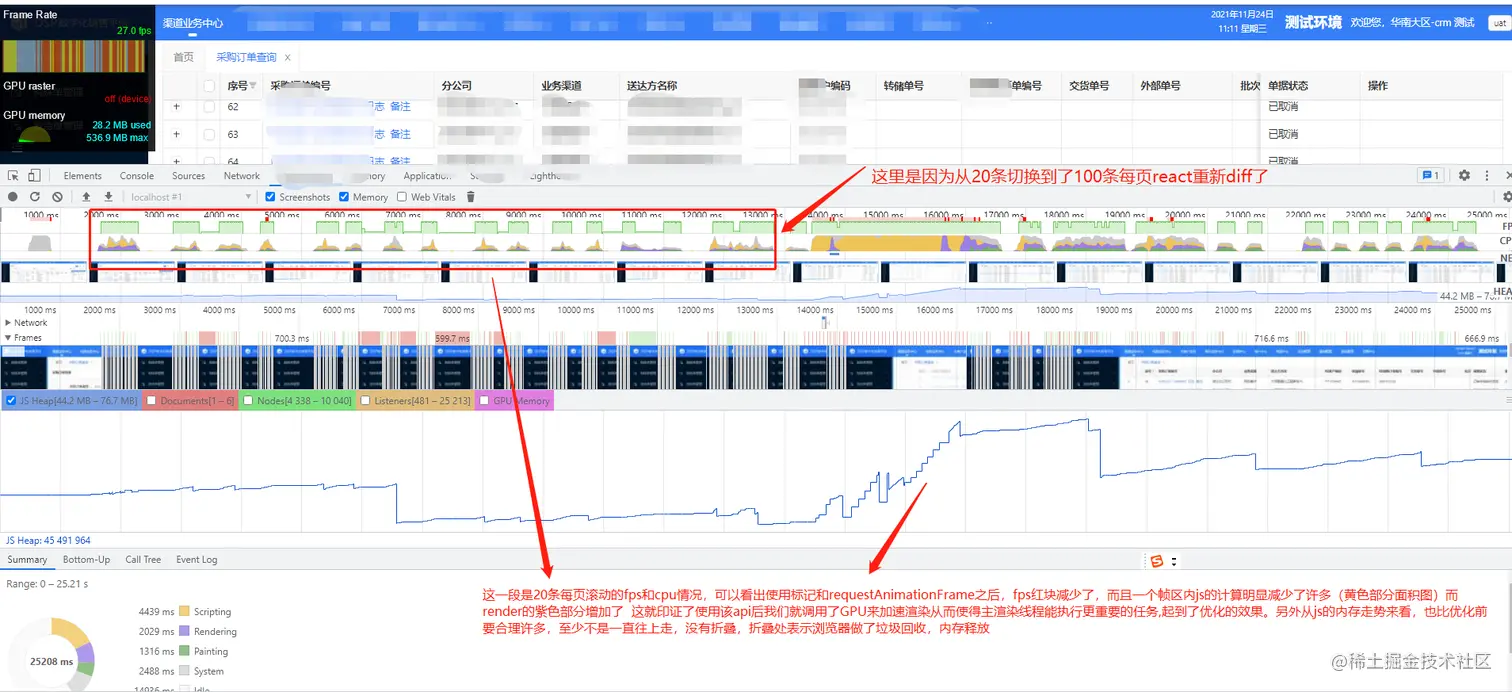The width and height of the screenshot is (1512, 692).
Task: Click the reload-and-record profile icon
Action: 34,196
